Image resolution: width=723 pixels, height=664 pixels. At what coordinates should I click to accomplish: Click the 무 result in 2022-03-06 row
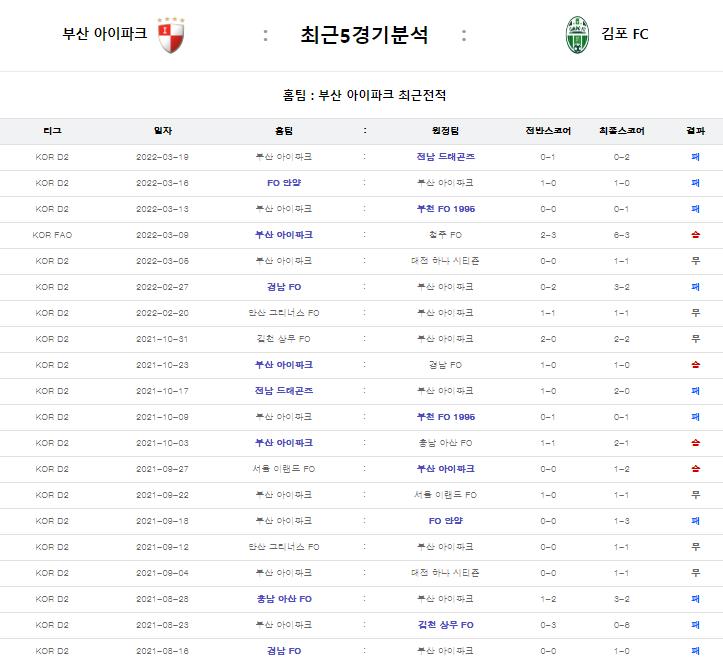[x=695, y=261]
